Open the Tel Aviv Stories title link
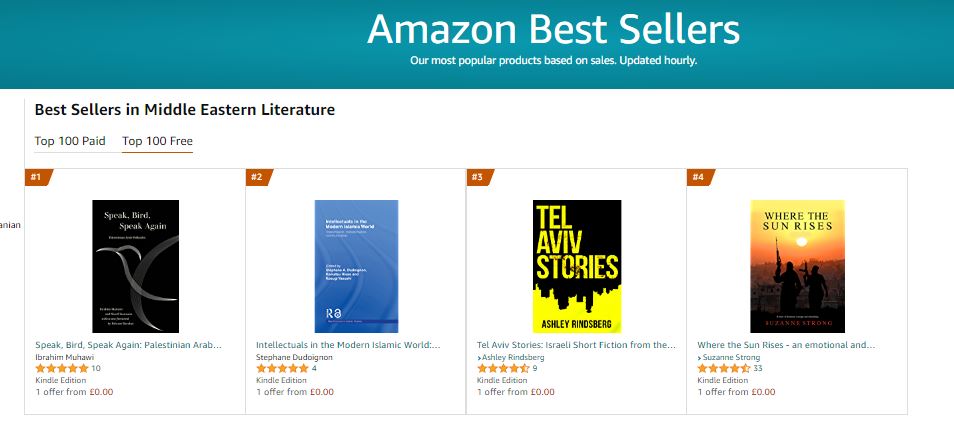This screenshot has width=954, height=434. pos(576,344)
